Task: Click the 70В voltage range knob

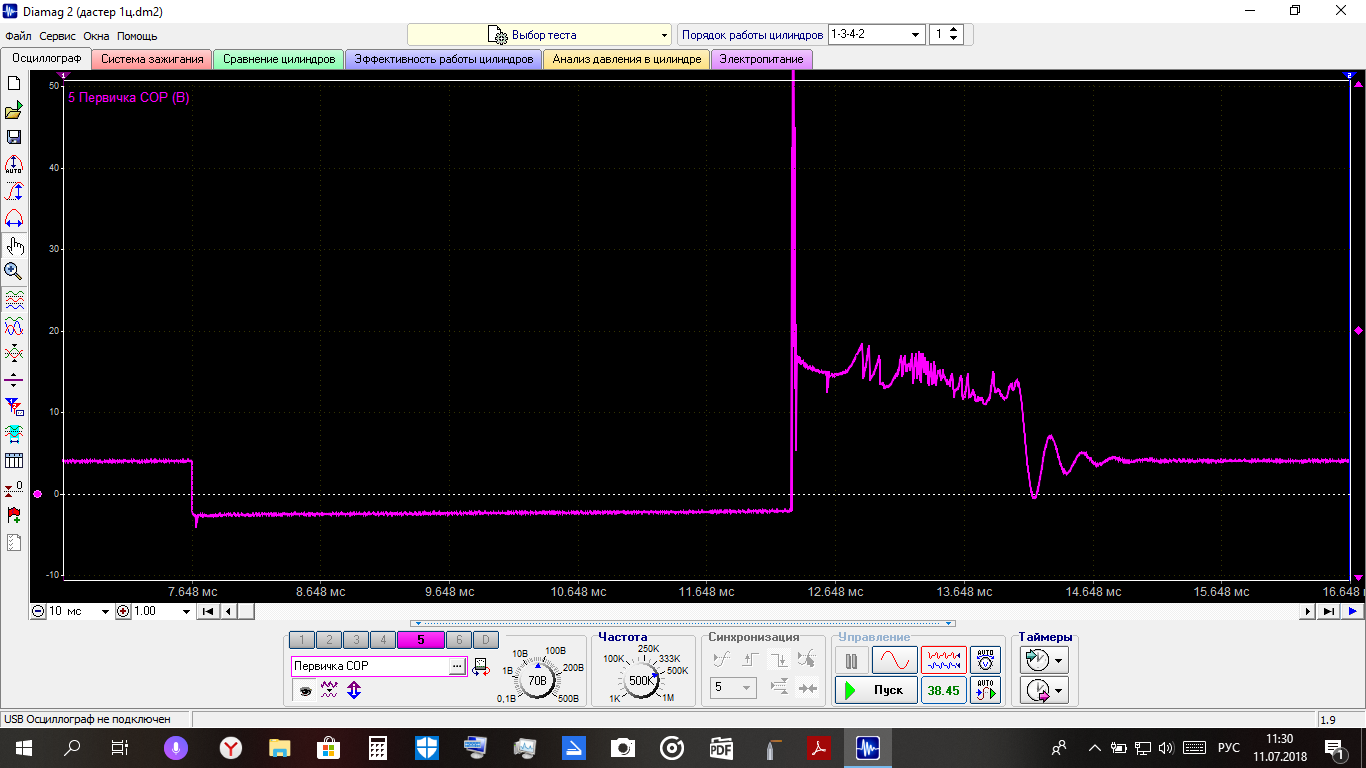Action: [x=538, y=680]
